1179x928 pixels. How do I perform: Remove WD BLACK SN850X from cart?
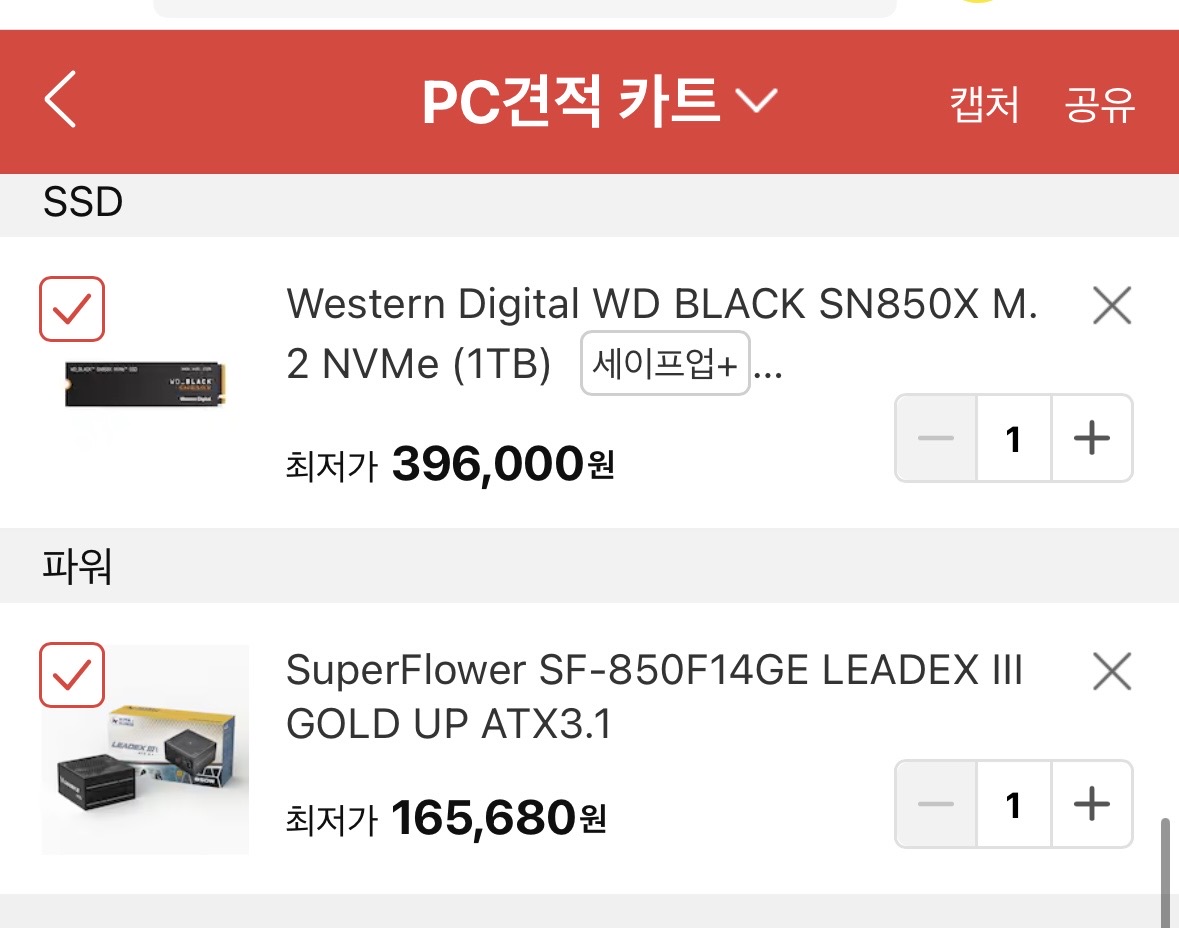point(1111,306)
